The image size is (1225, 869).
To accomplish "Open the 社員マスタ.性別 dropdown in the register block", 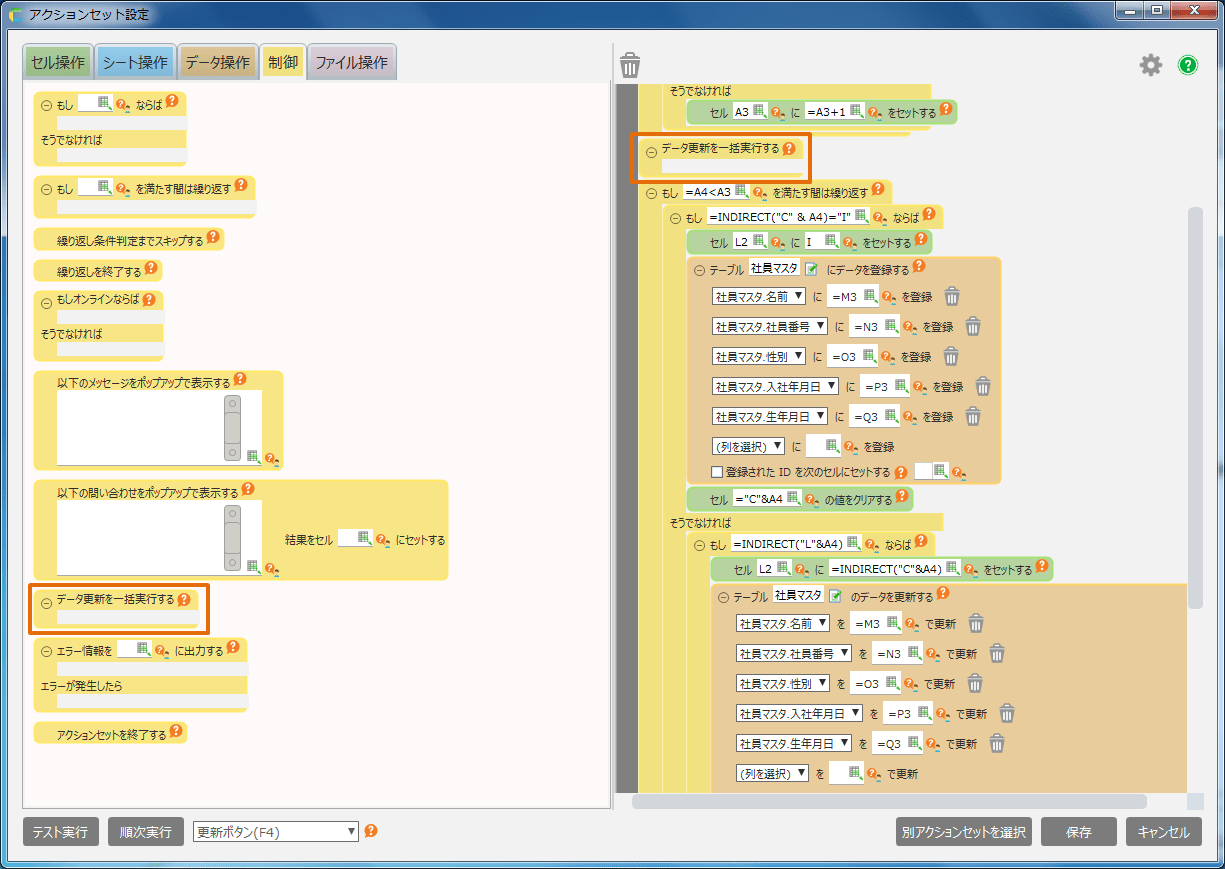I will pyautogui.click(x=758, y=357).
